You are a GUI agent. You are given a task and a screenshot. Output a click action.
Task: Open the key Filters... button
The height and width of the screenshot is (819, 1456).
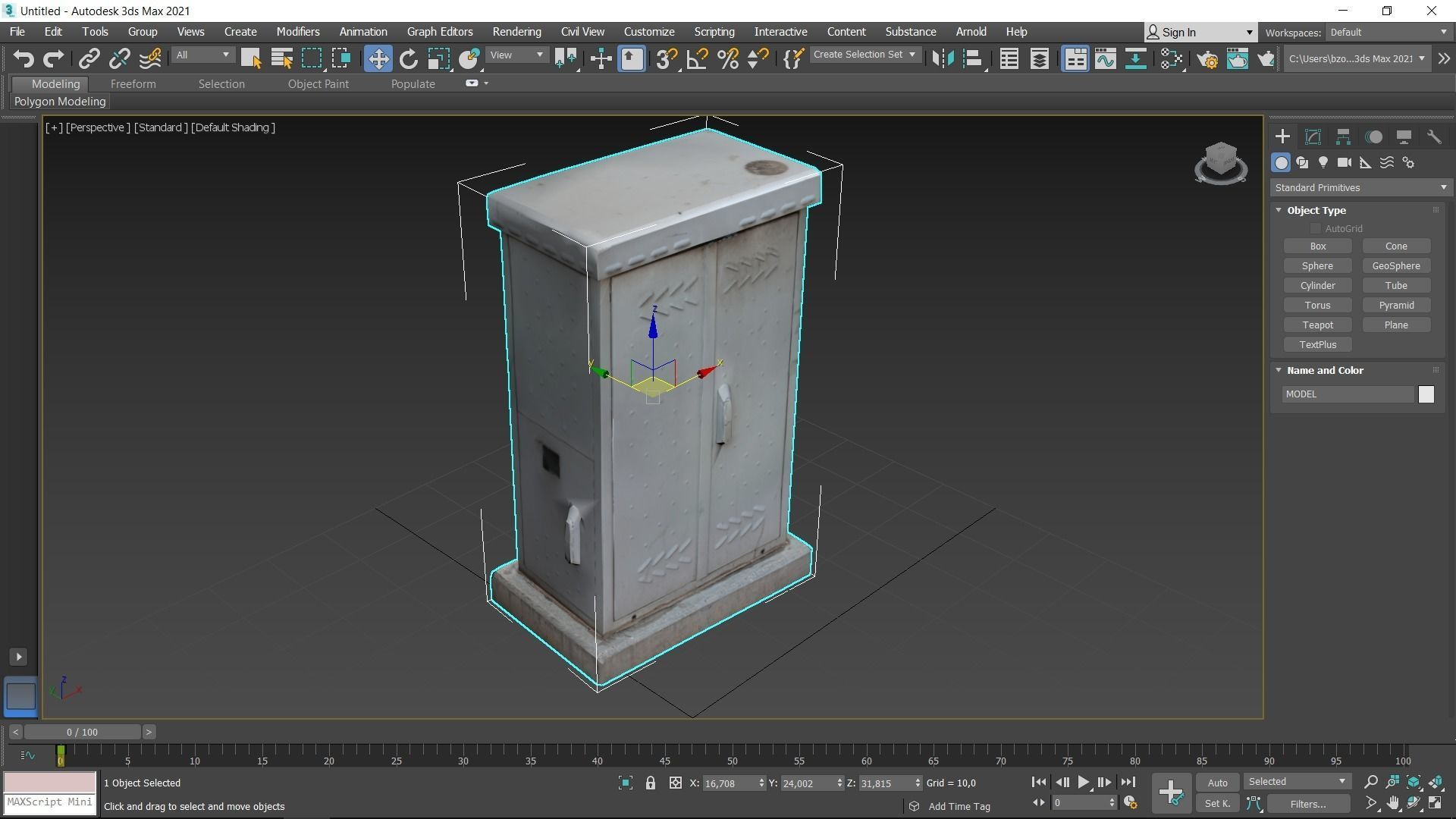click(x=1307, y=804)
